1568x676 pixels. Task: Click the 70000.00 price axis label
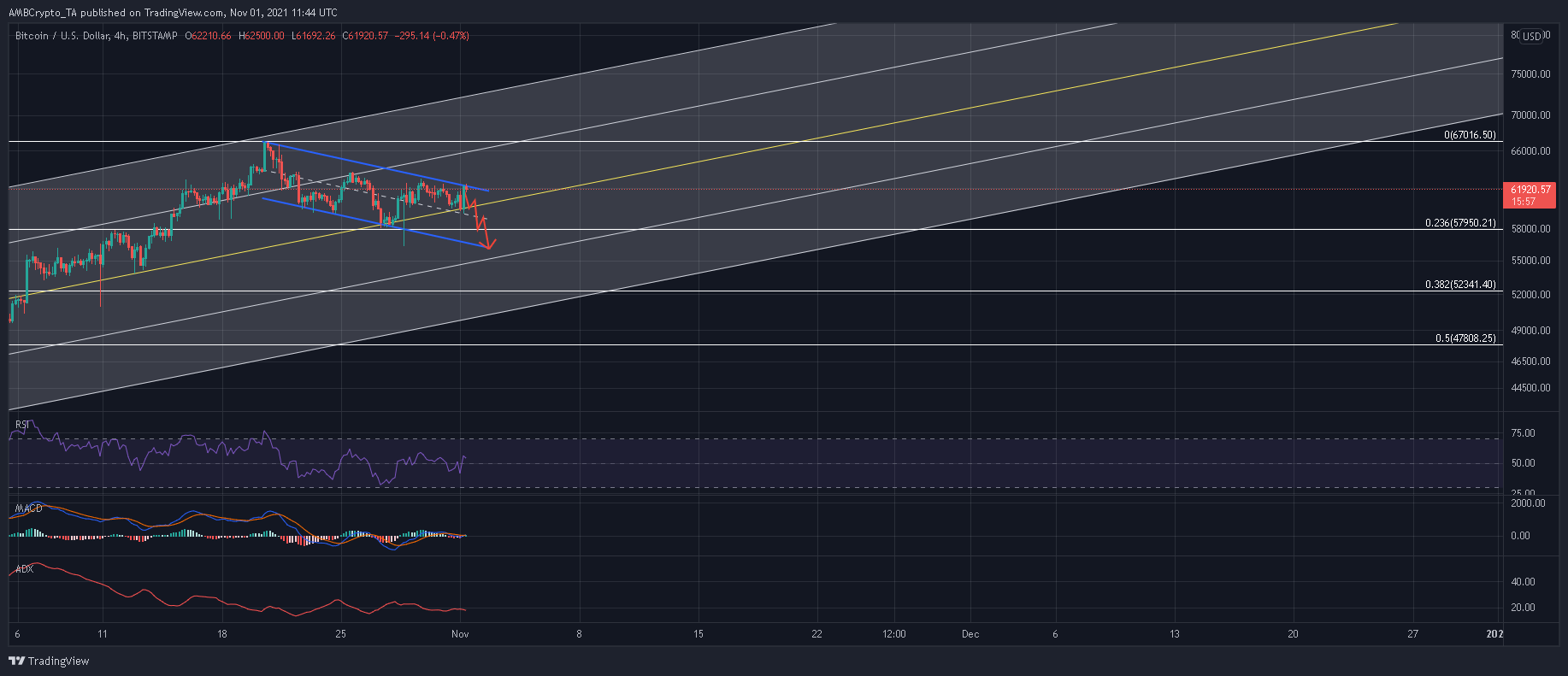coord(1530,115)
